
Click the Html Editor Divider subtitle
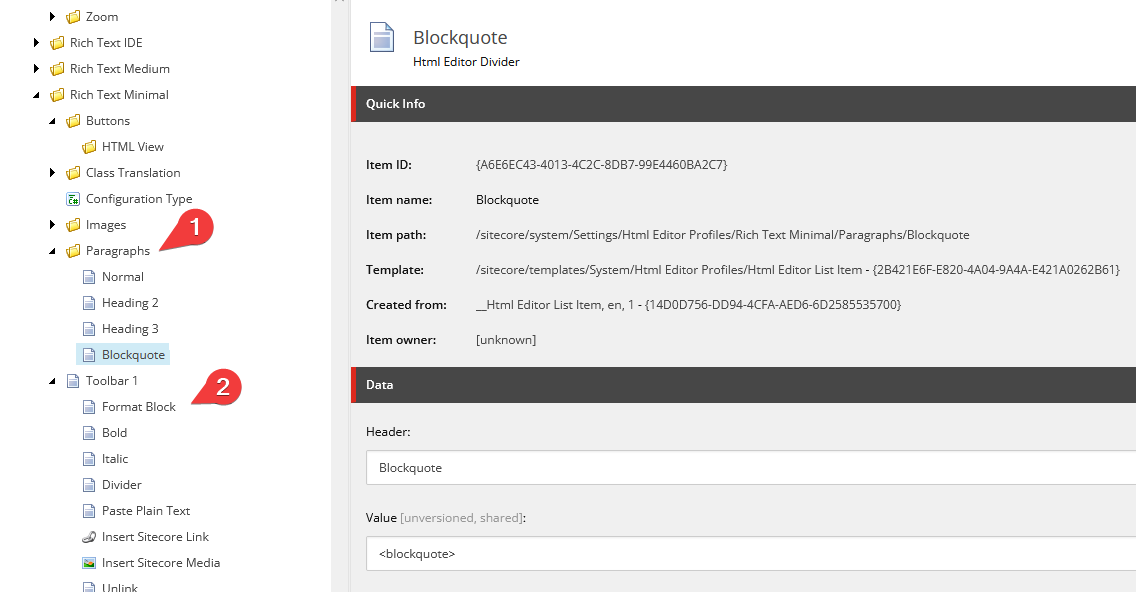point(466,62)
